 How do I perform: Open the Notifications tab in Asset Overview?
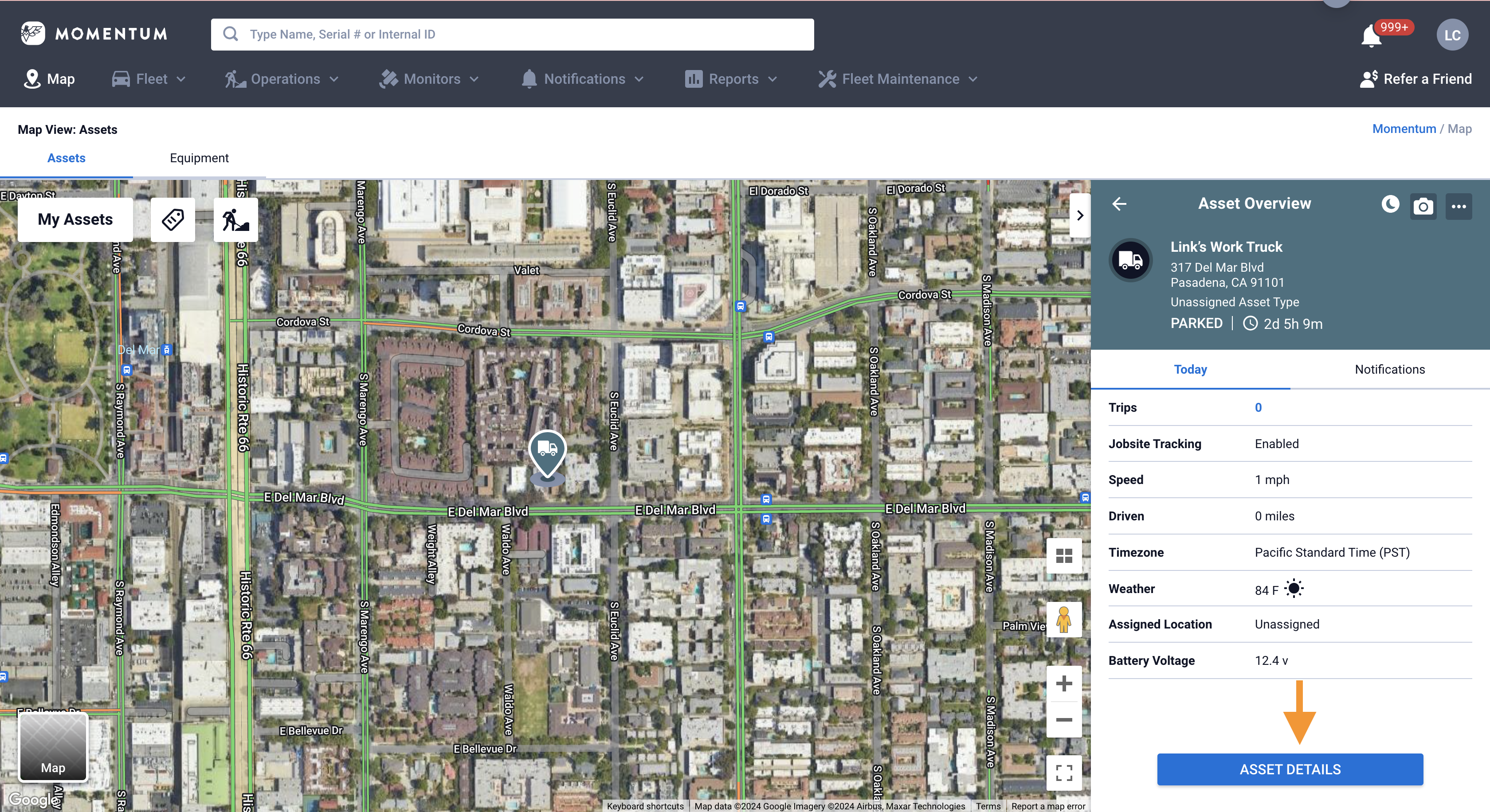(x=1389, y=369)
